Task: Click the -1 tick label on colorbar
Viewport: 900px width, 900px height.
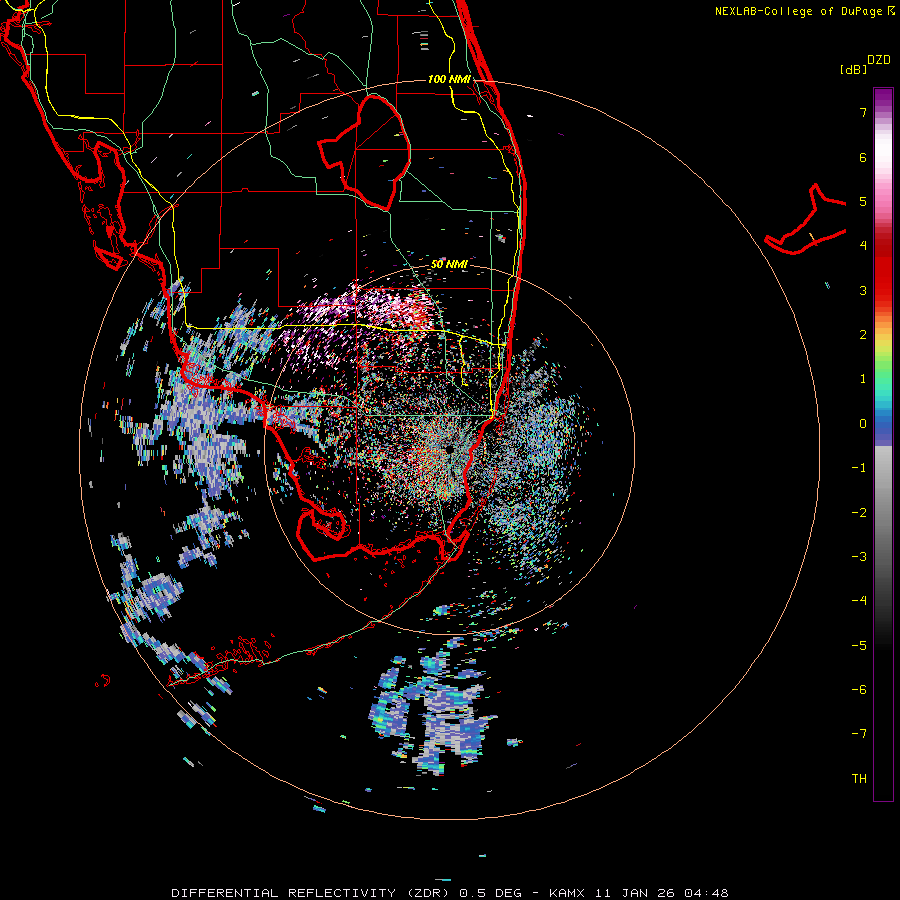Action: coord(859,468)
